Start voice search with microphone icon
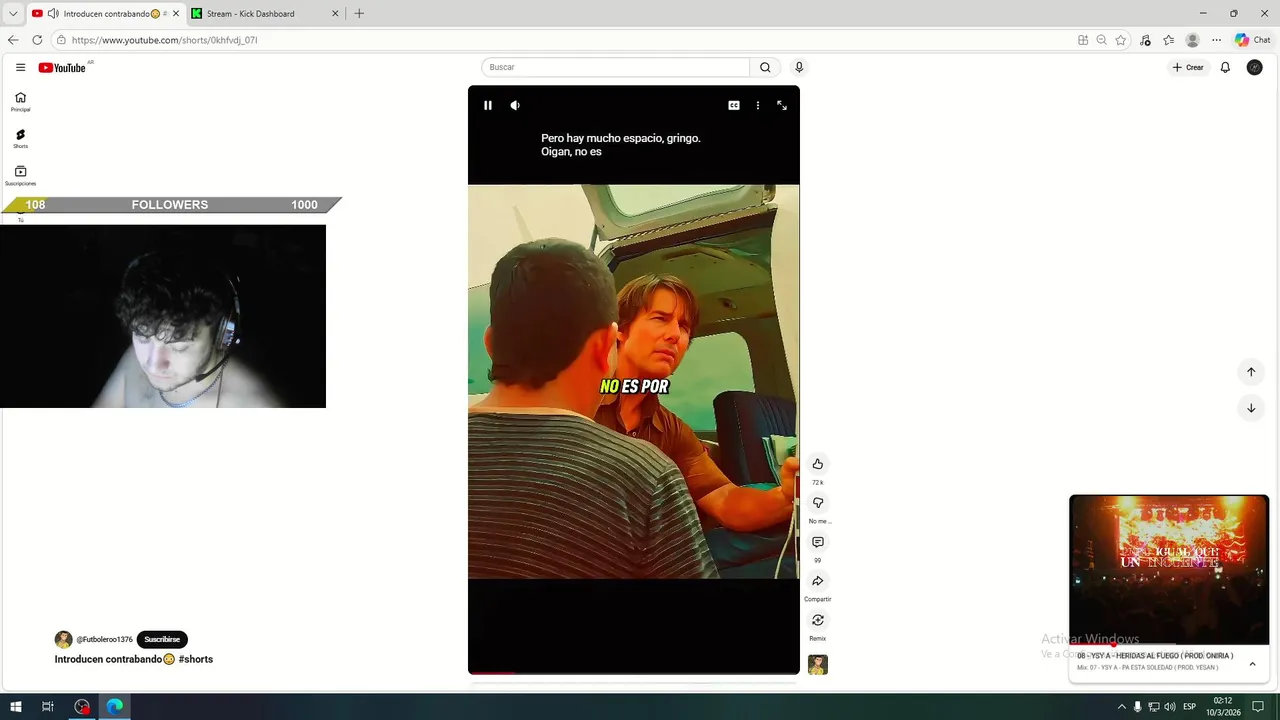Image resolution: width=1280 pixels, height=720 pixels. pyautogui.click(x=798, y=67)
